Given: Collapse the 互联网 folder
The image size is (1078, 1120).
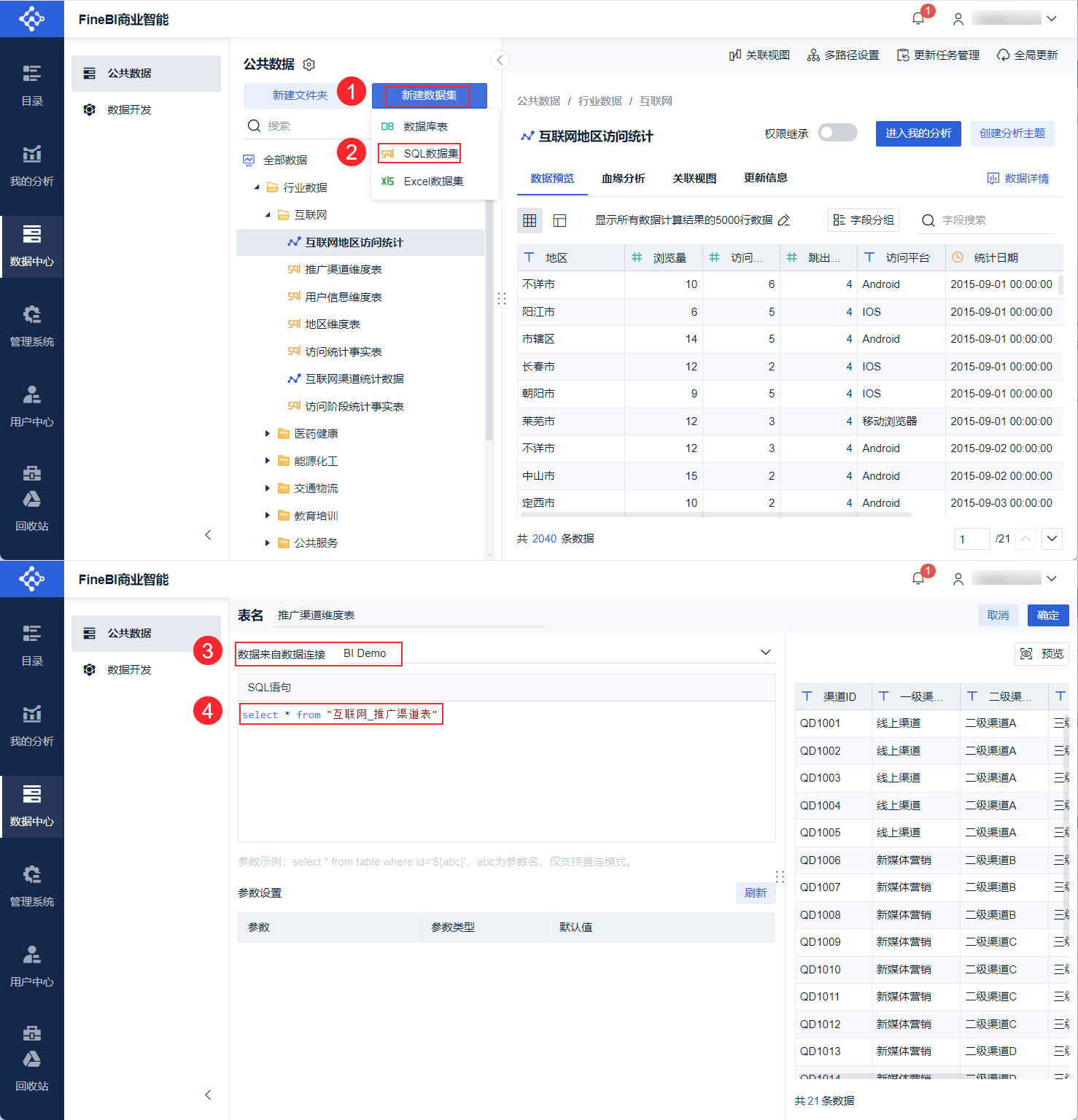Looking at the screenshot, I should tap(268, 215).
